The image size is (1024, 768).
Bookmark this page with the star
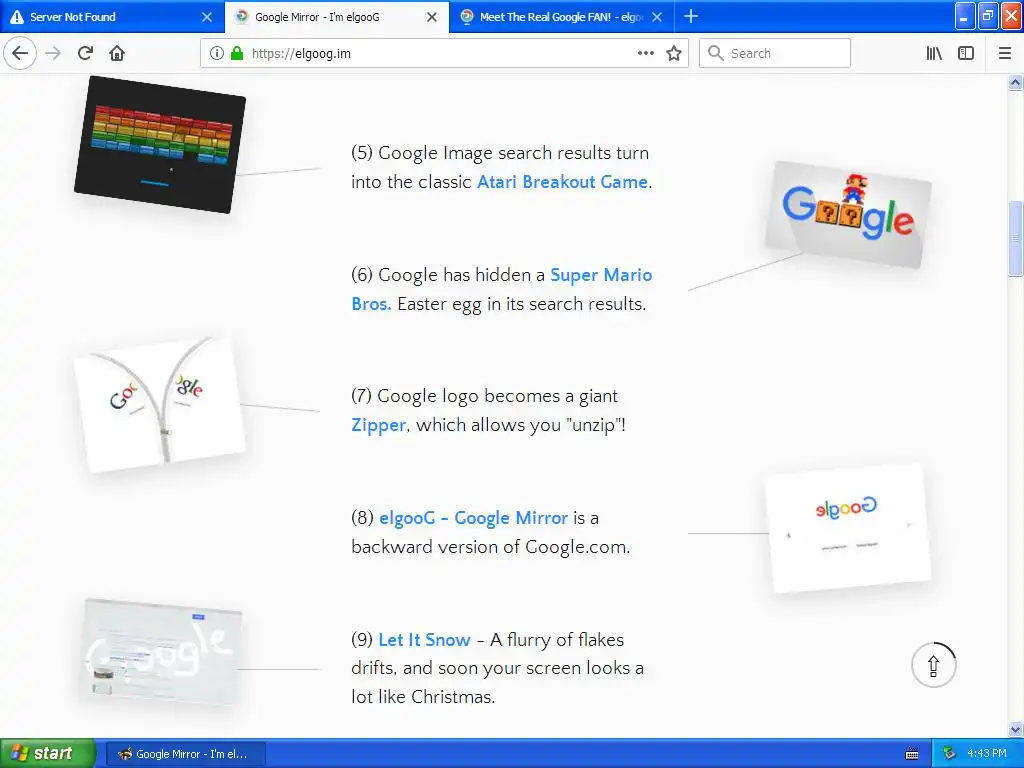tap(674, 53)
